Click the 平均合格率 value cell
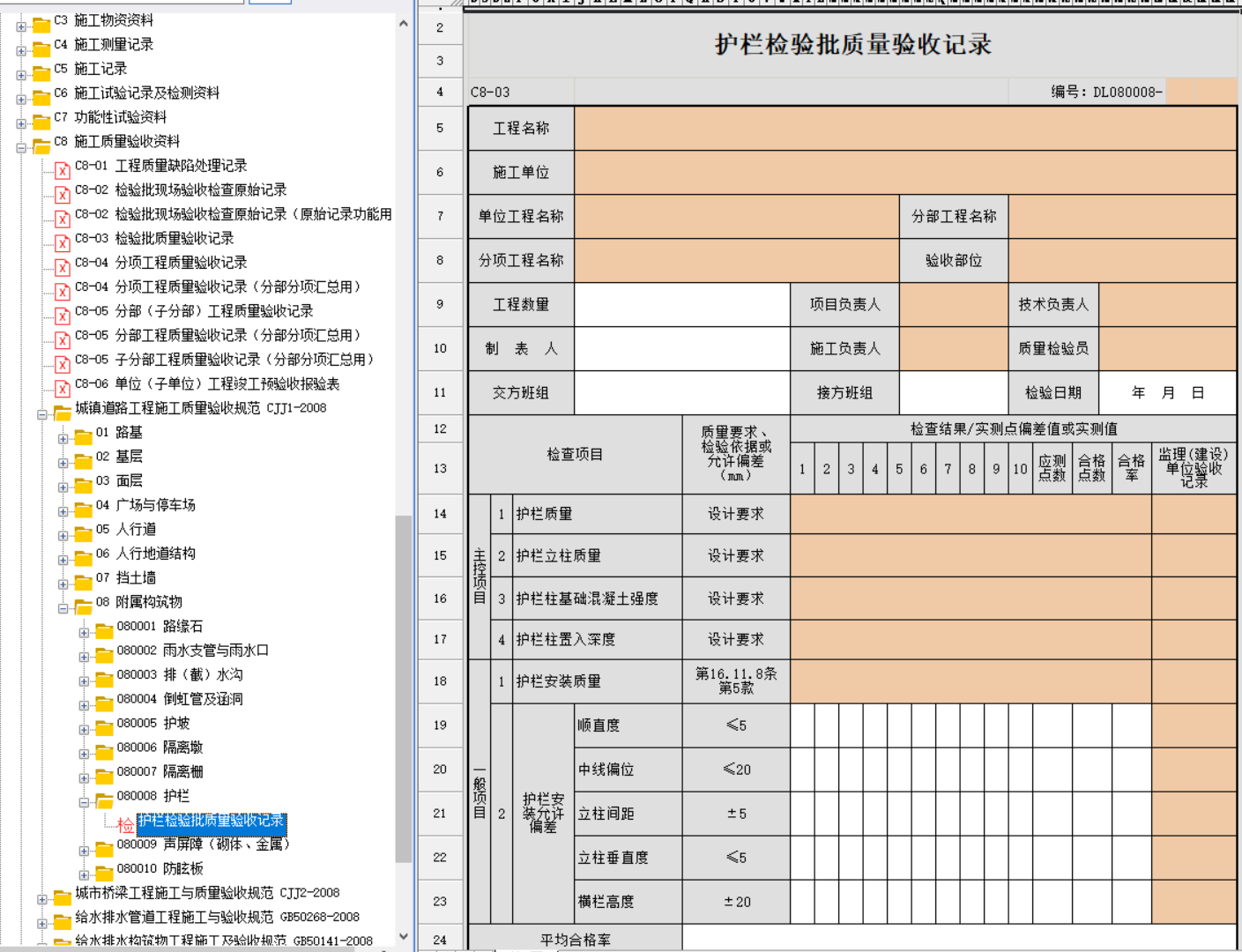The image size is (1242, 952). tap(959, 939)
